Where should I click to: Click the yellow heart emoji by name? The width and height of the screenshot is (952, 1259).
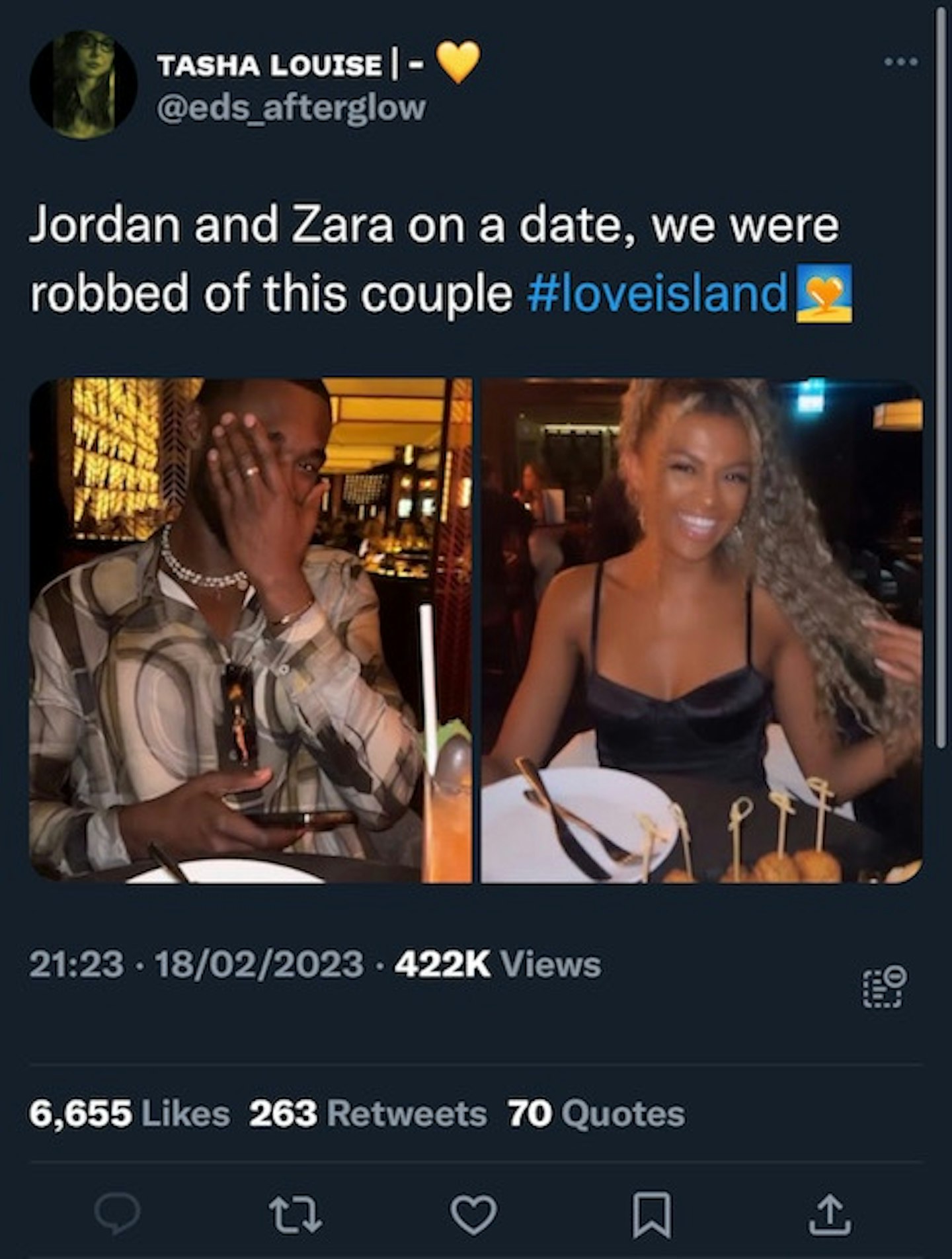pos(459,62)
